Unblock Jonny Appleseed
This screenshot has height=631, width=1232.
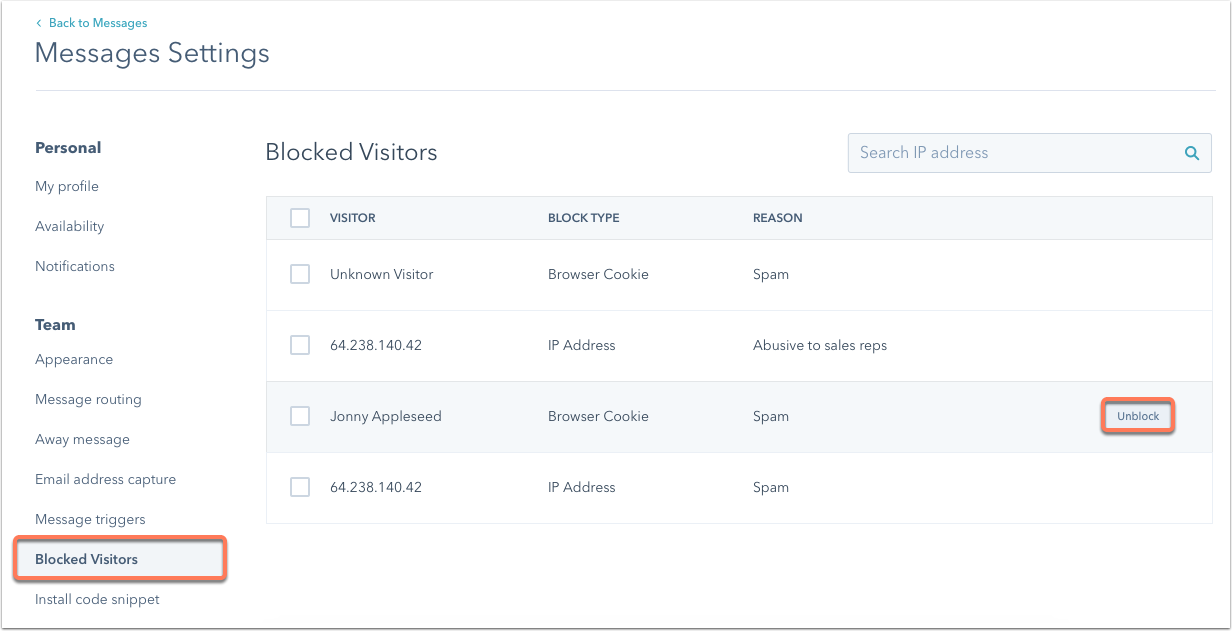[x=1138, y=416]
